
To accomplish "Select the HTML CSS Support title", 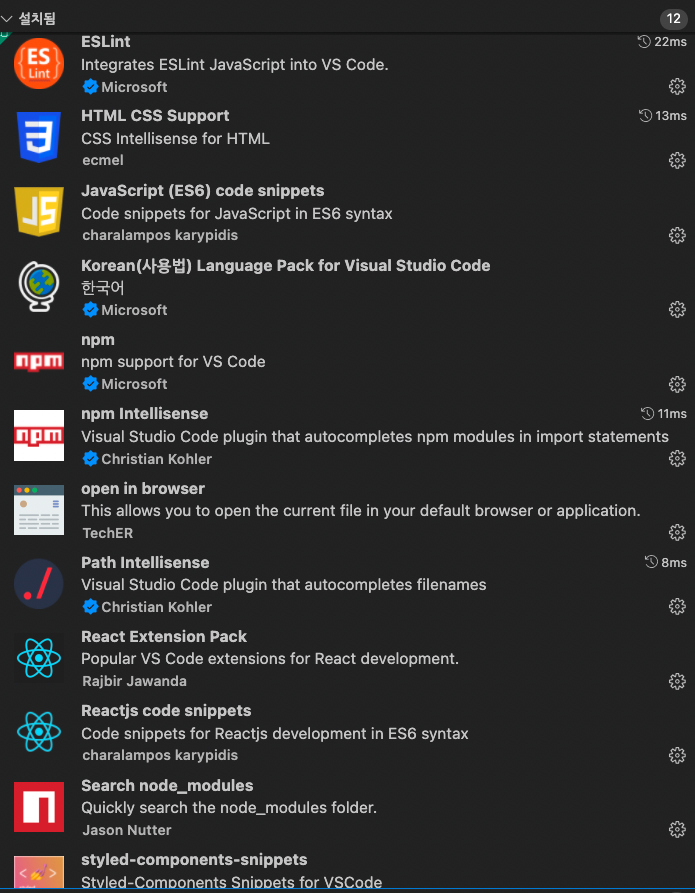I will (155, 116).
